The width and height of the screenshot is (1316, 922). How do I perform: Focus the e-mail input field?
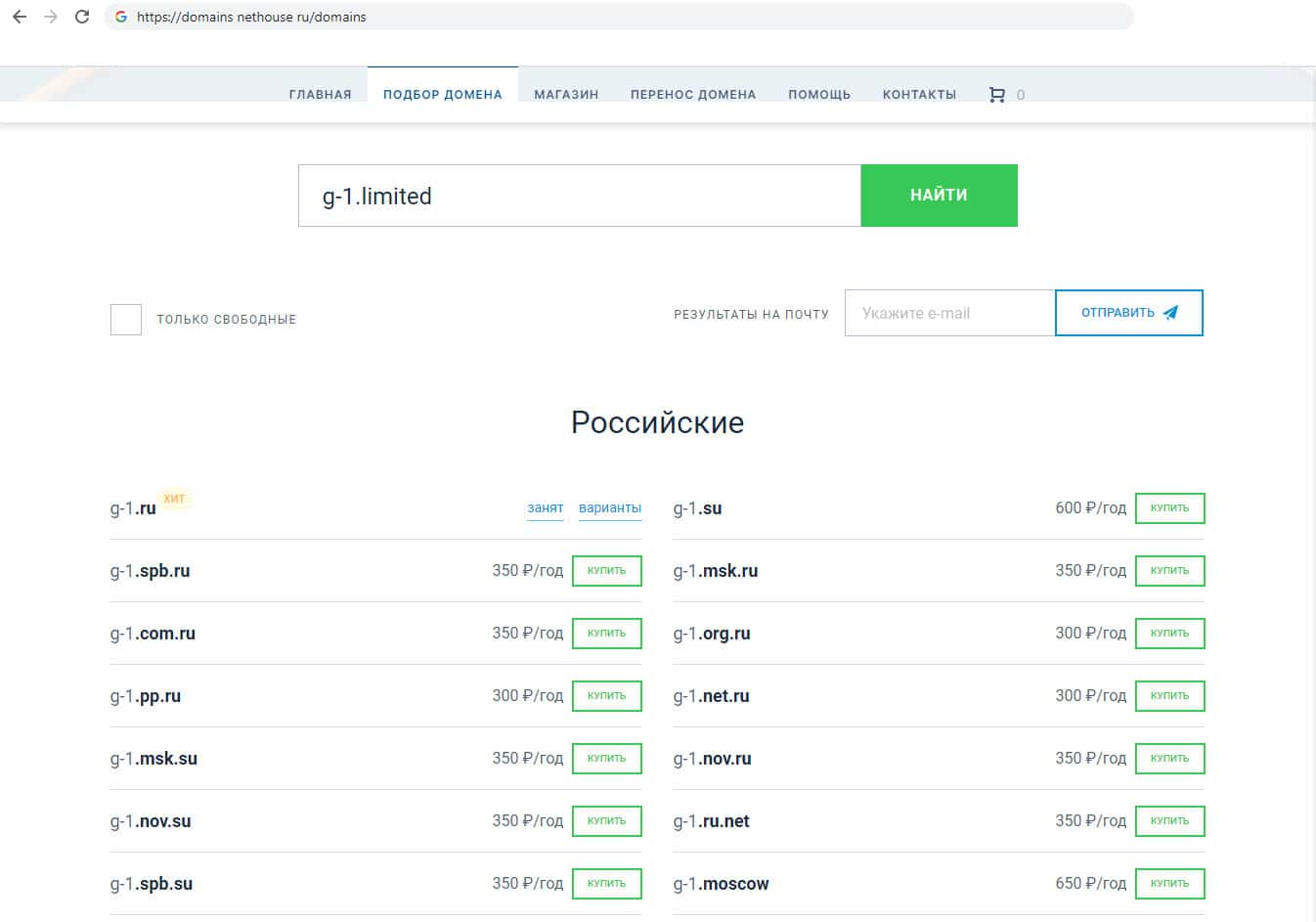click(x=948, y=313)
